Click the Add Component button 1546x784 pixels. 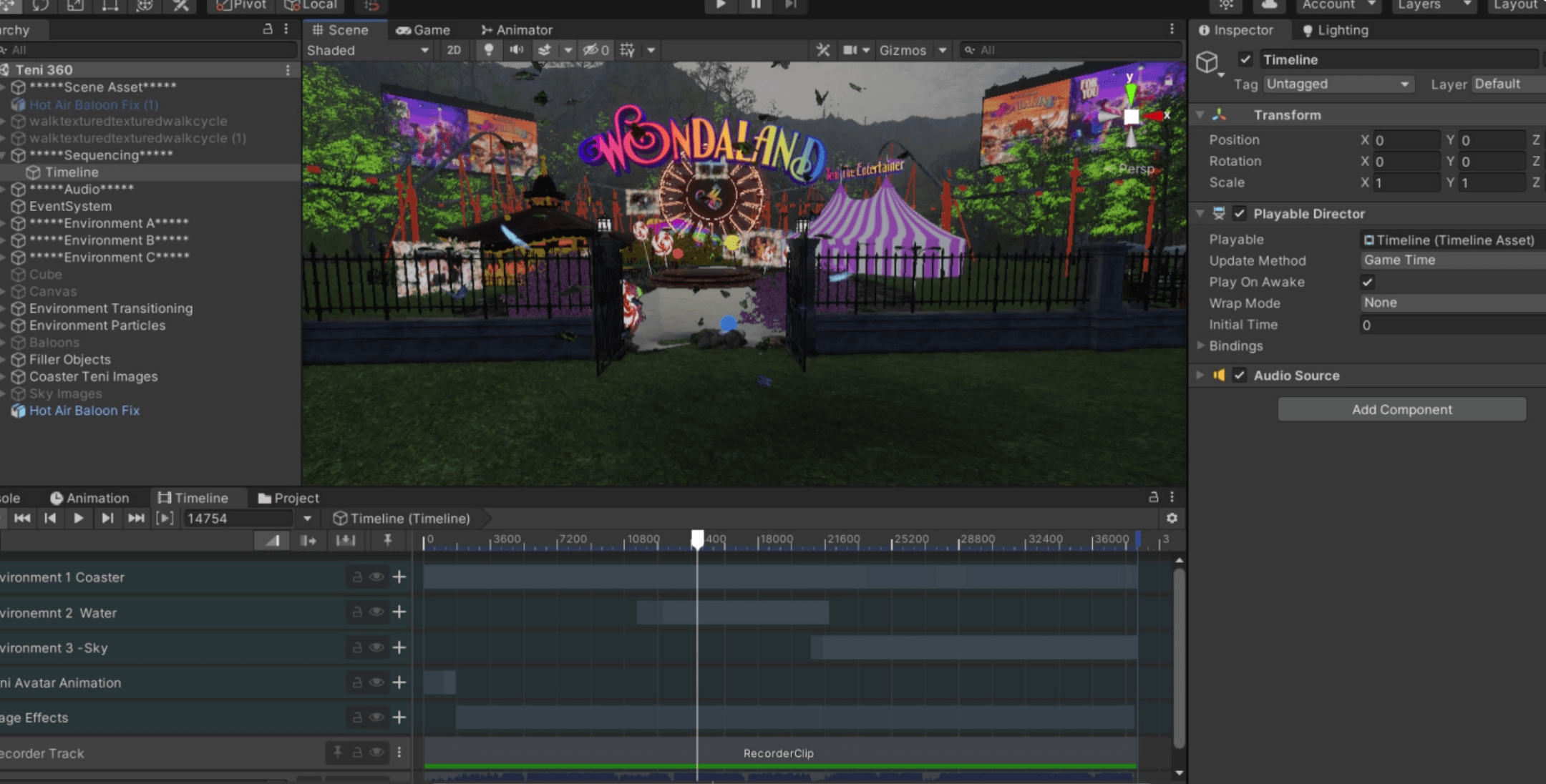pyautogui.click(x=1401, y=409)
